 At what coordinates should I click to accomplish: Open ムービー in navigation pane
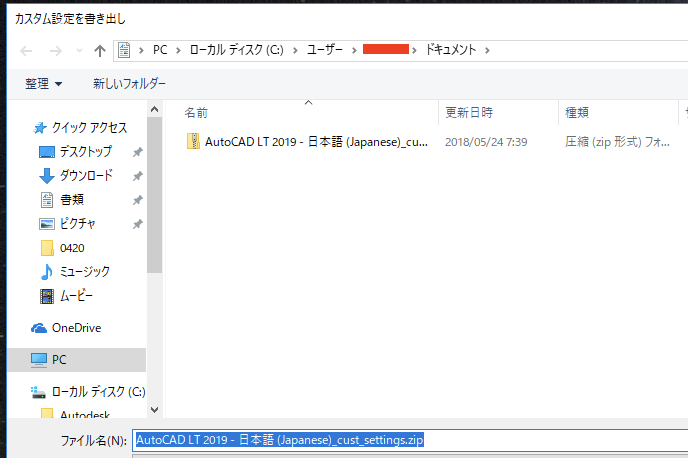76,296
